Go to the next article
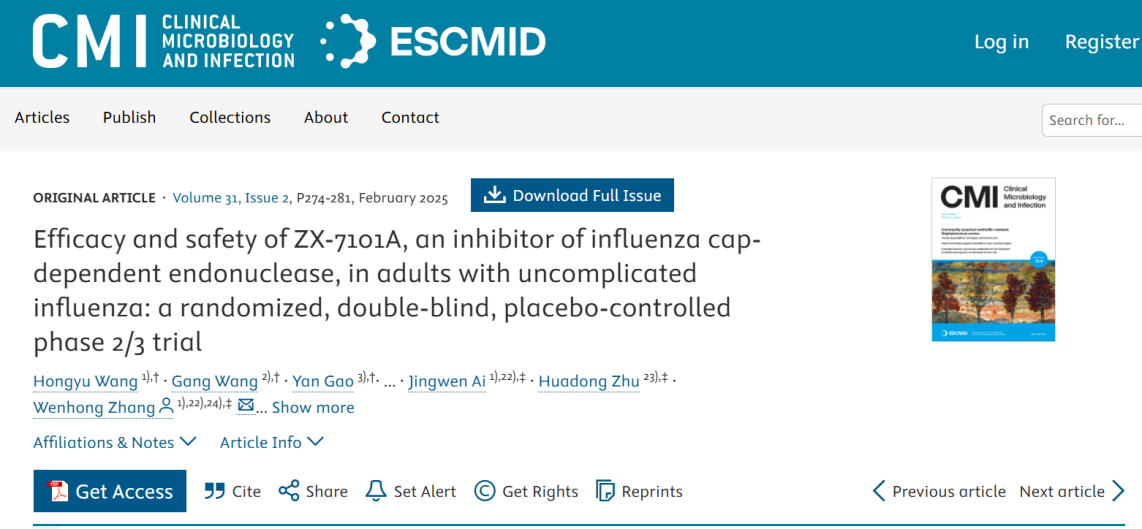Image resolution: width=1142 pixels, height=529 pixels. coord(1071,491)
